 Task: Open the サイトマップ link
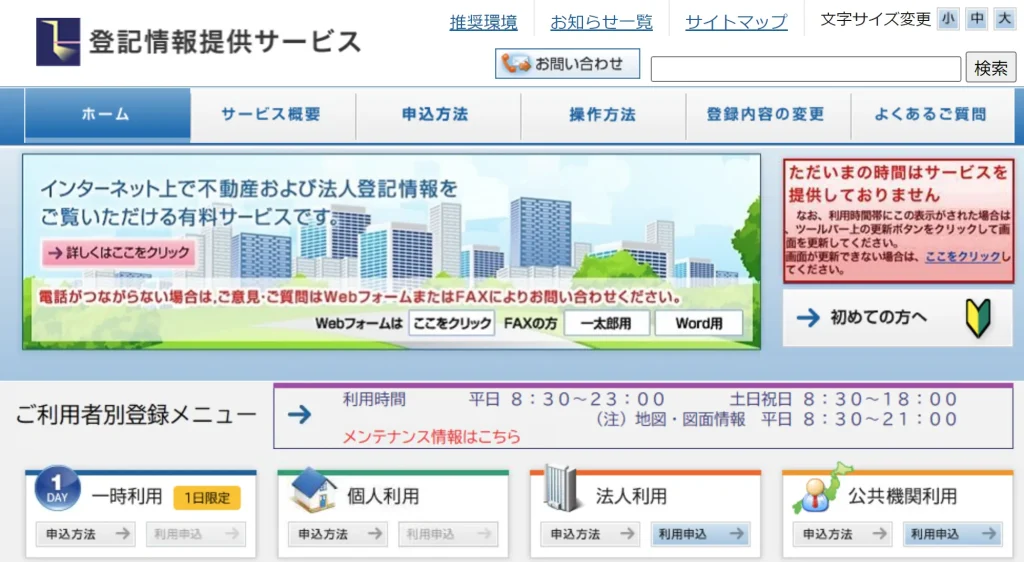pos(736,23)
